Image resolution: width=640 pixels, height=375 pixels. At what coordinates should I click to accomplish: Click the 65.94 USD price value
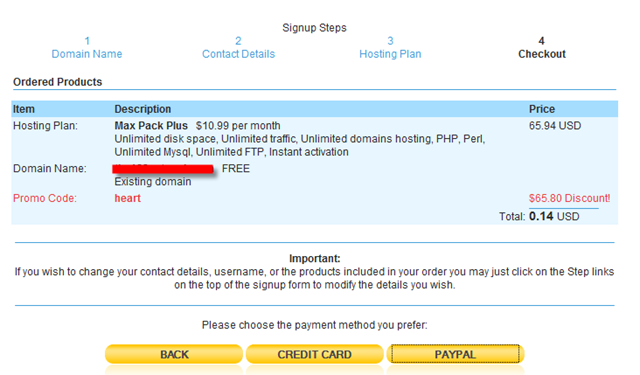(555, 125)
